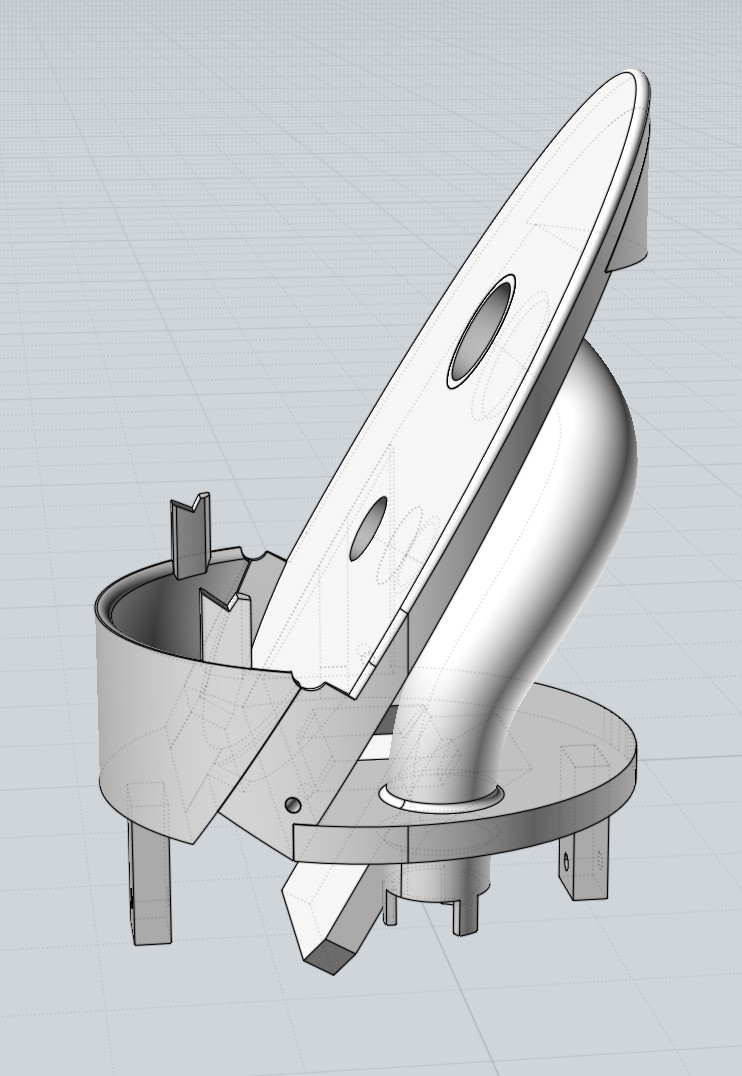Image resolution: width=742 pixels, height=1076 pixels.
Task: Select the right leg with small hole
Action: [583, 858]
